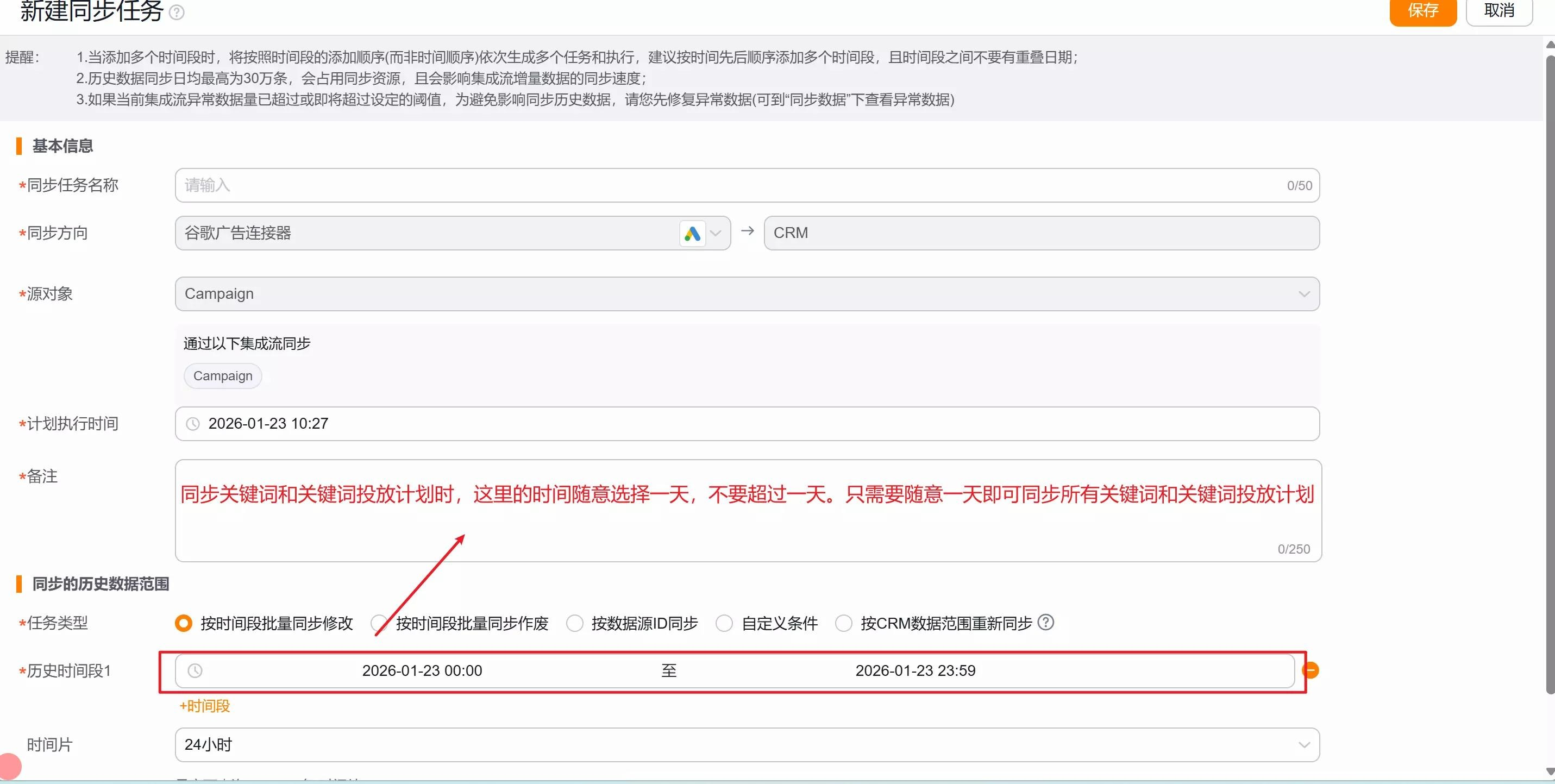Viewport: 1555px width, 784px height.
Task: Click the 保存 button
Action: coord(1423,11)
